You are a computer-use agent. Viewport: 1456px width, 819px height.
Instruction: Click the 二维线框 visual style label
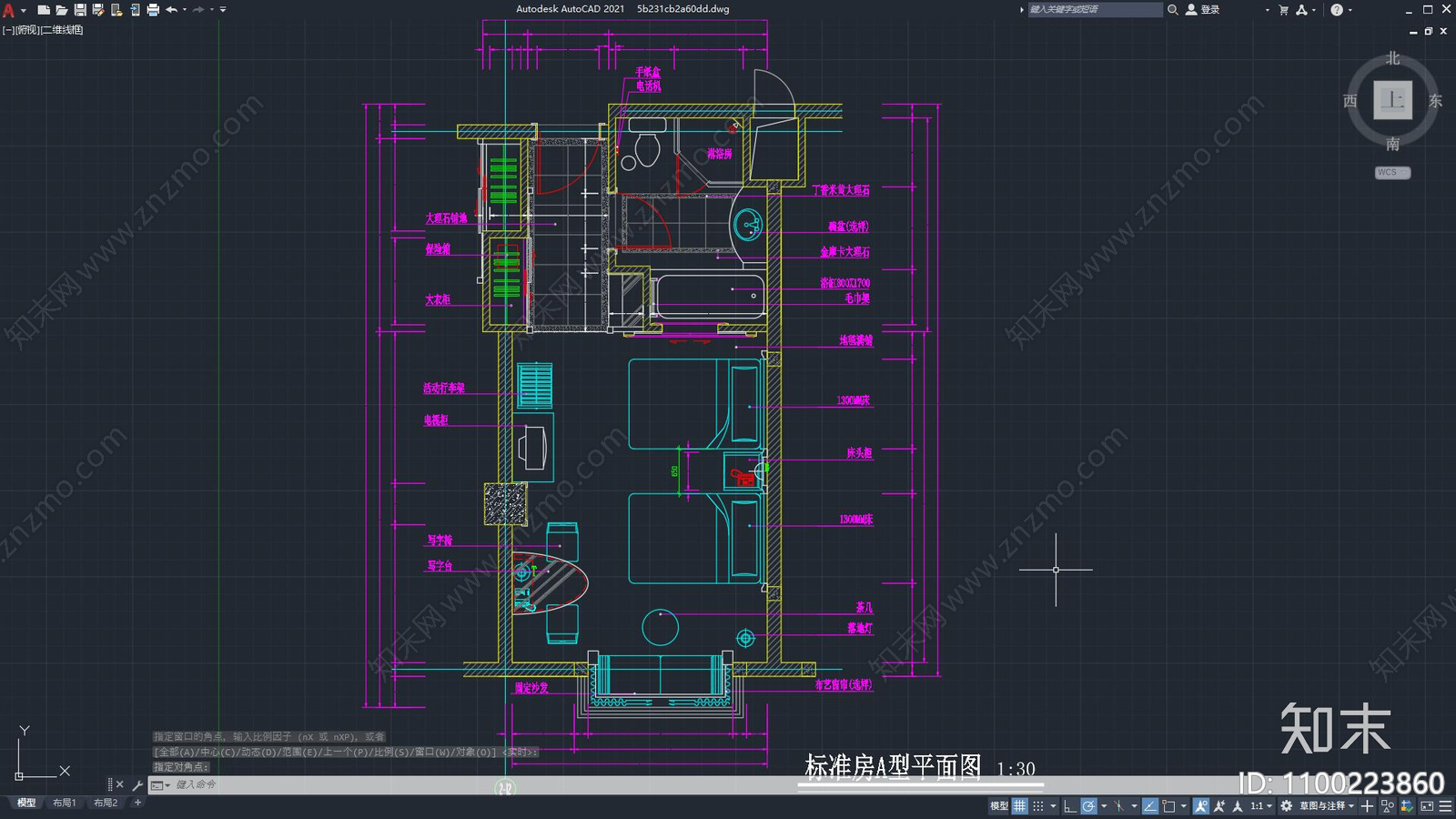(x=62, y=30)
